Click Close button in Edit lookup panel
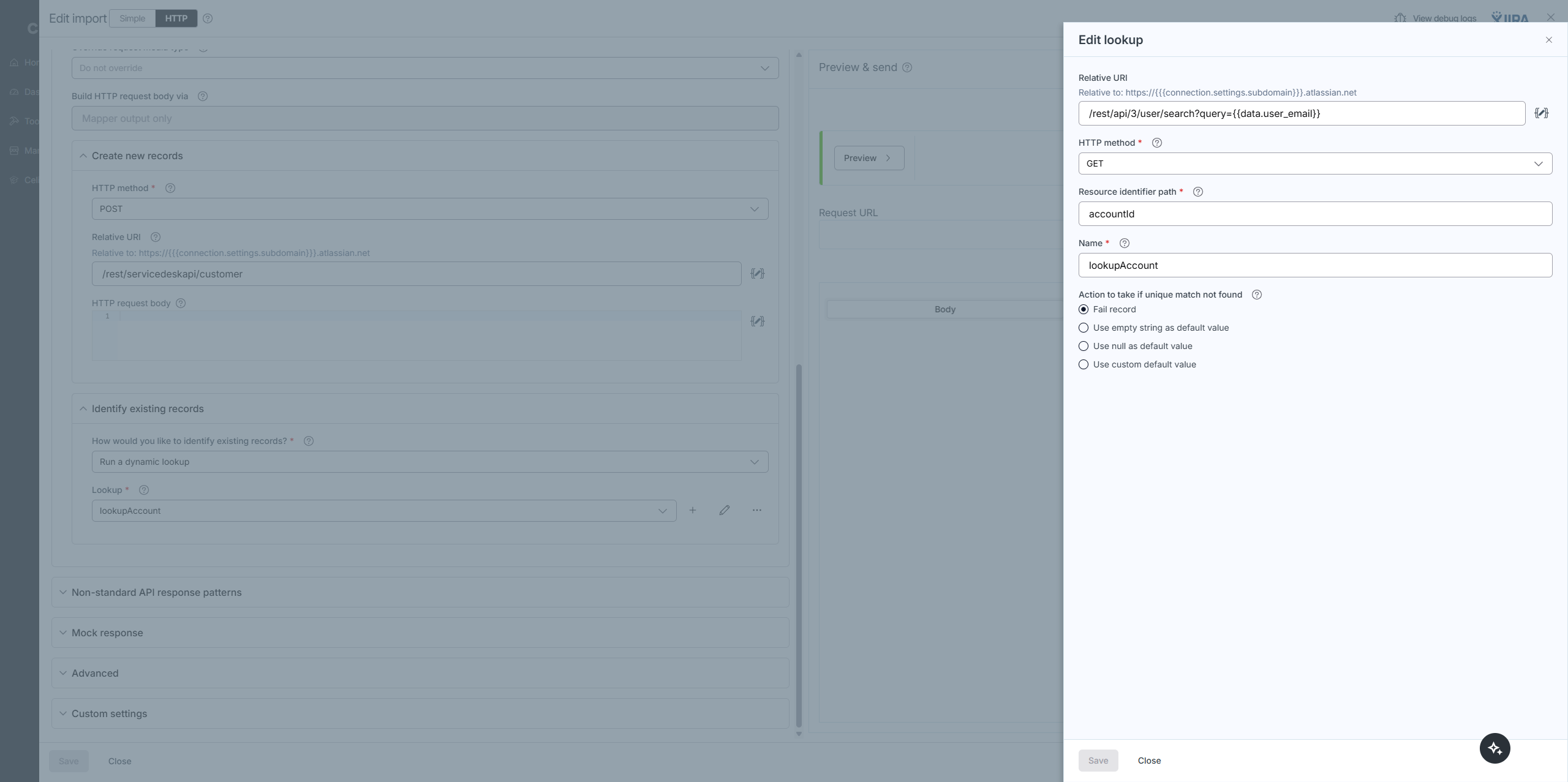The image size is (1568, 782). click(1148, 760)
